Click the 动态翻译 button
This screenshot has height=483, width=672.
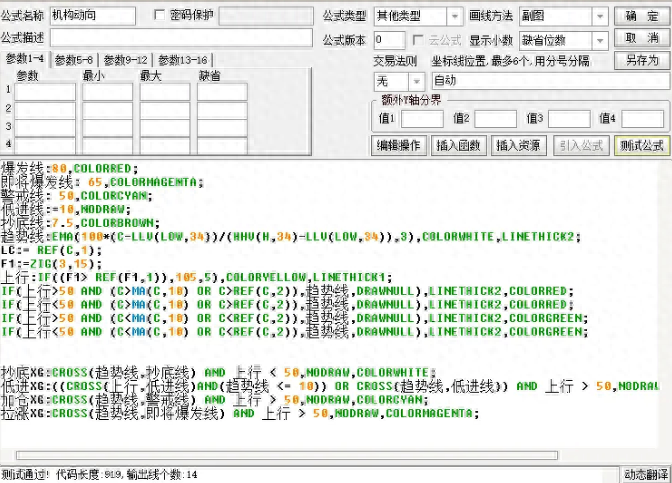point(644,474)
